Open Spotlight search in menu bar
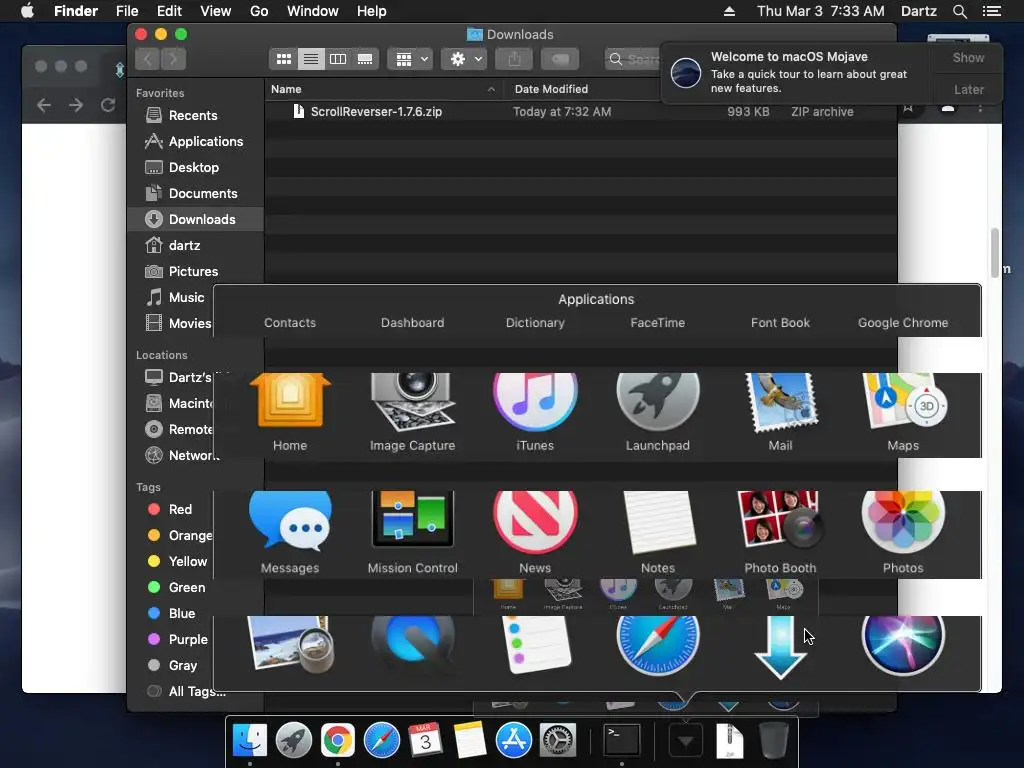The width and height of the screenshot is (1024, 768). pyautogui.click(x=959, y=11)
